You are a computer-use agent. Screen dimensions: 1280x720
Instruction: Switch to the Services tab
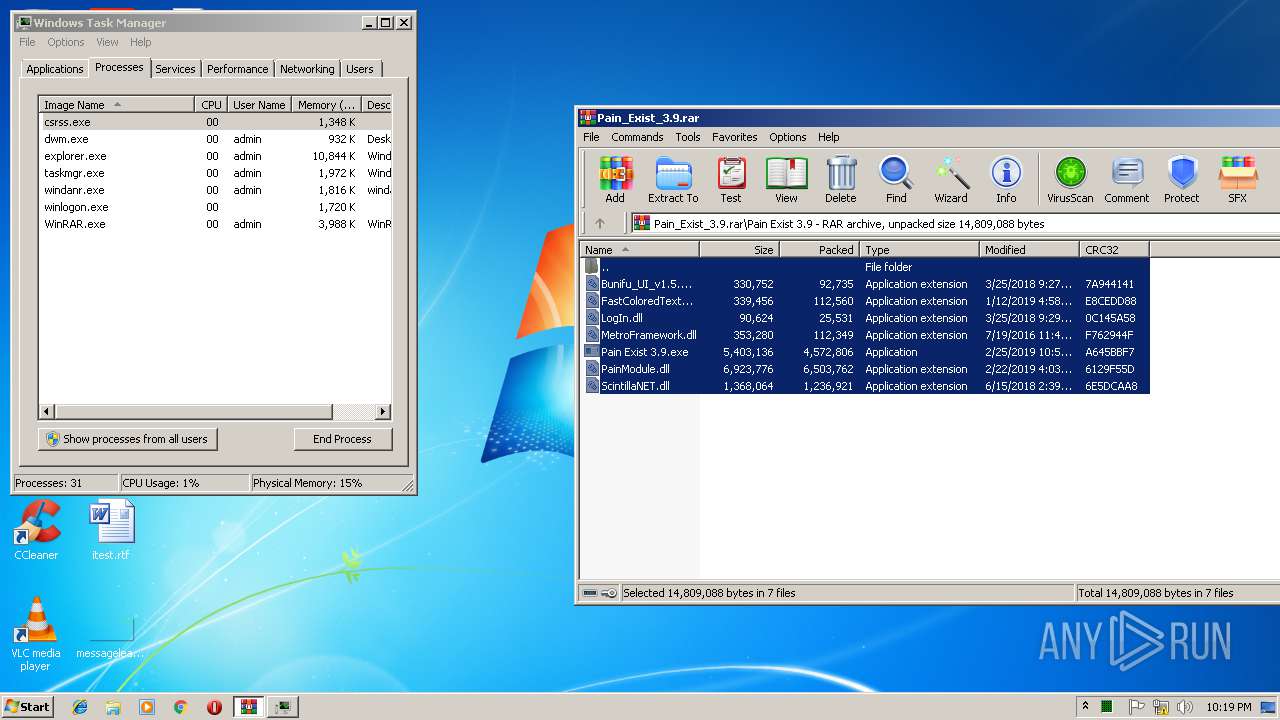175,69
